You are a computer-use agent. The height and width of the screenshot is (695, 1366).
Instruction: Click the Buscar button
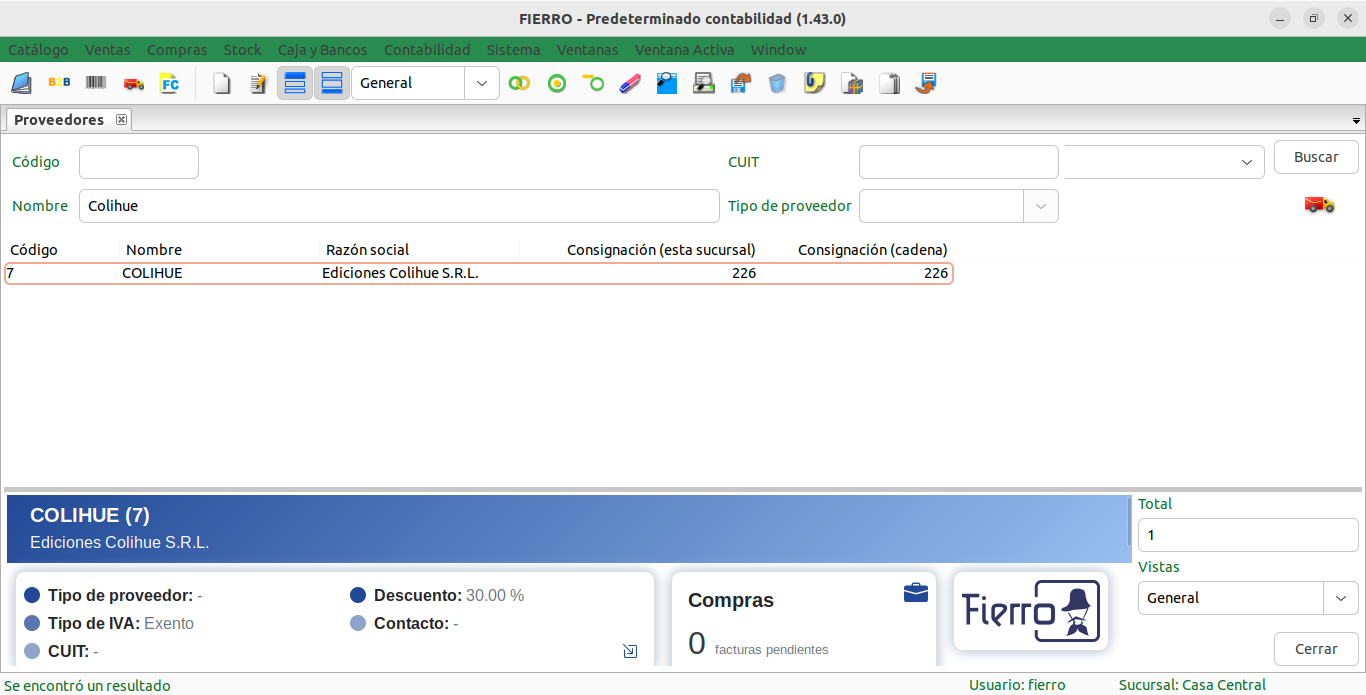click(x=1316, y=157)
